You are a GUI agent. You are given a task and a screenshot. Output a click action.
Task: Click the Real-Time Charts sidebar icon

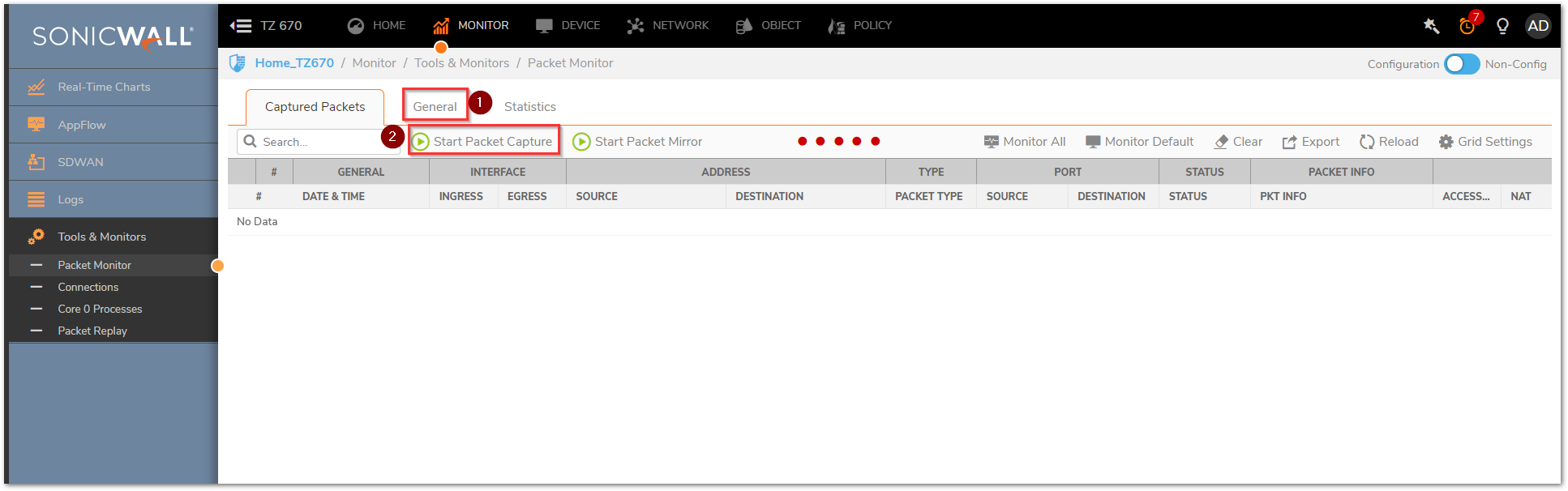click(36, 87)
